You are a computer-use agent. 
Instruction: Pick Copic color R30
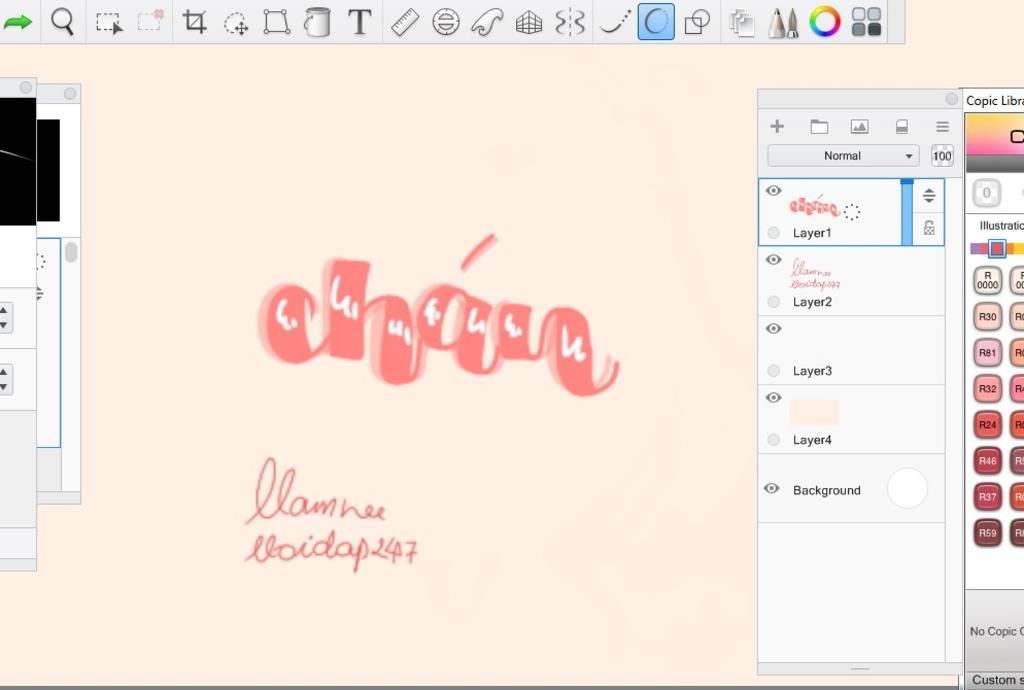point(987,317)
